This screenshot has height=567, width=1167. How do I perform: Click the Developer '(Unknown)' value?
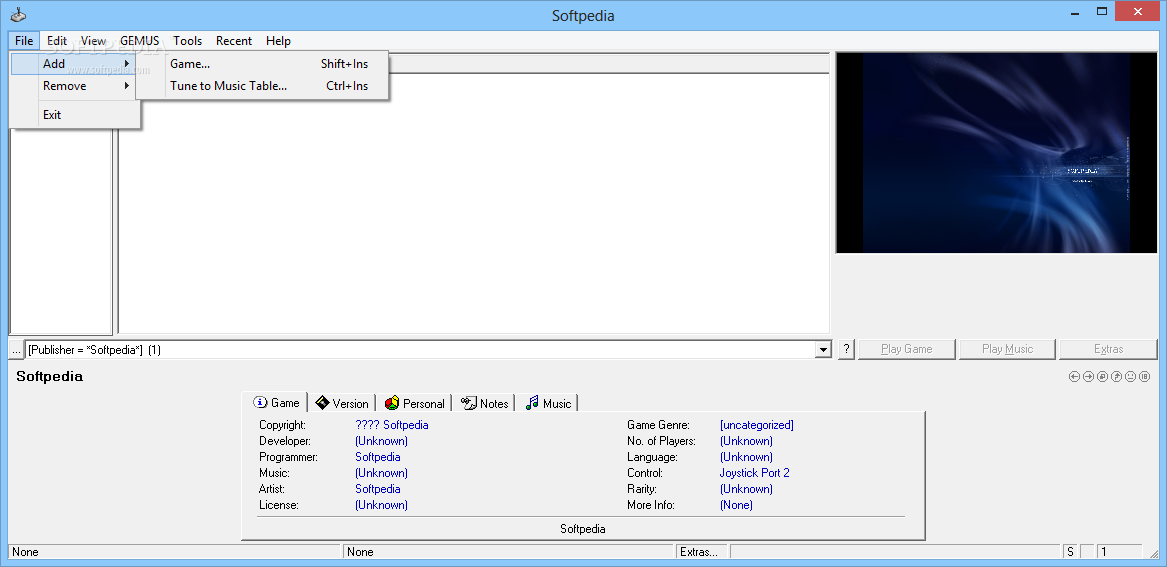(381, 441)
